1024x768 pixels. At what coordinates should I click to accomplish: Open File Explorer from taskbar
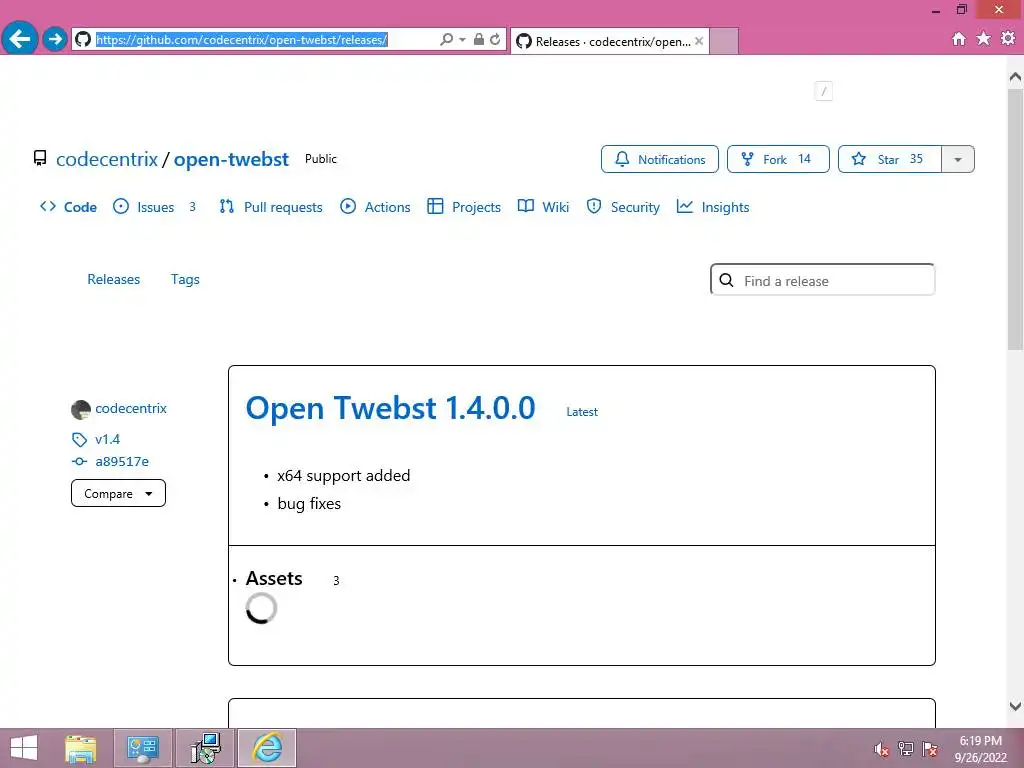[81, 748]
